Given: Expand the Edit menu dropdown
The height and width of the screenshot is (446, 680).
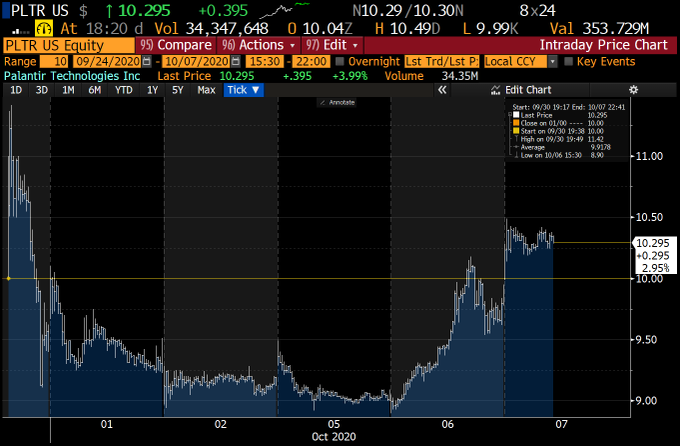Looking at the screenshot, I should coord(332,45).
